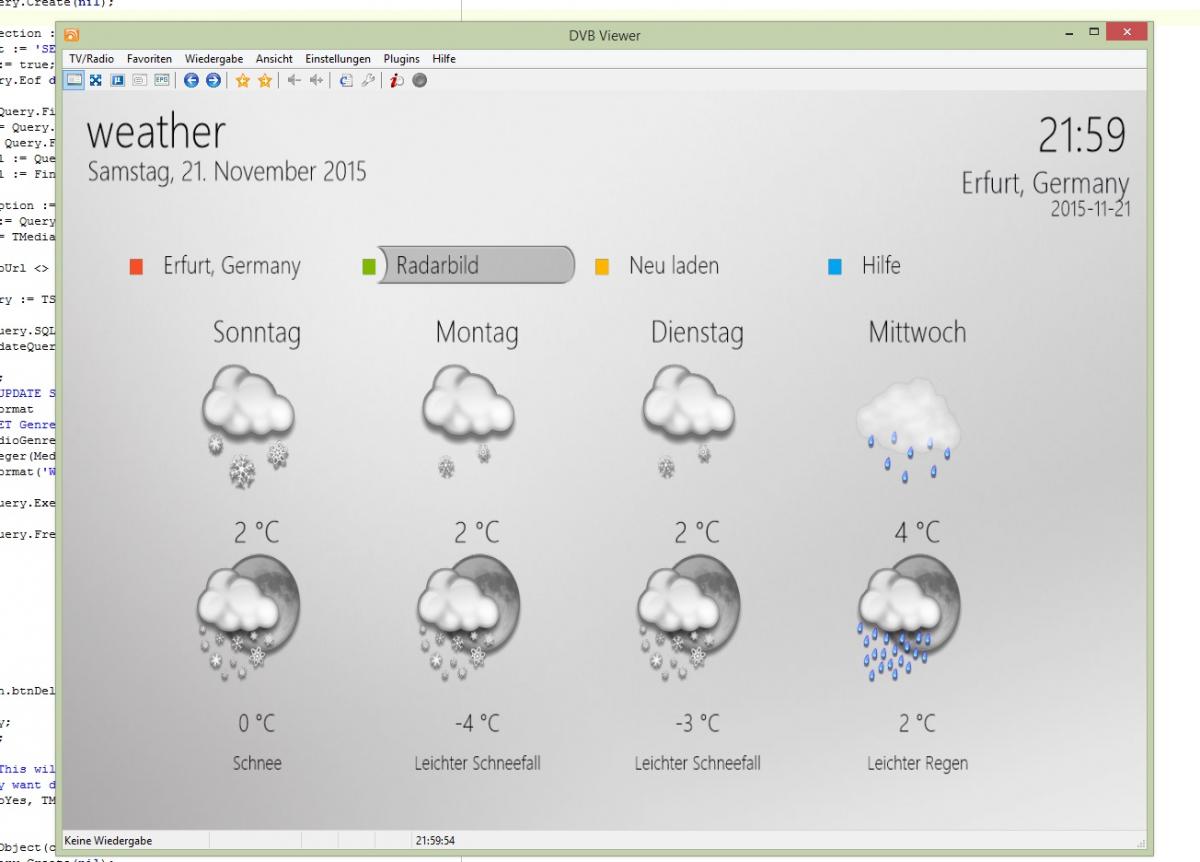Click the highlighted TV window toolbar icon
Viewport: 1200px width, 862px height.
click(75, 80)
